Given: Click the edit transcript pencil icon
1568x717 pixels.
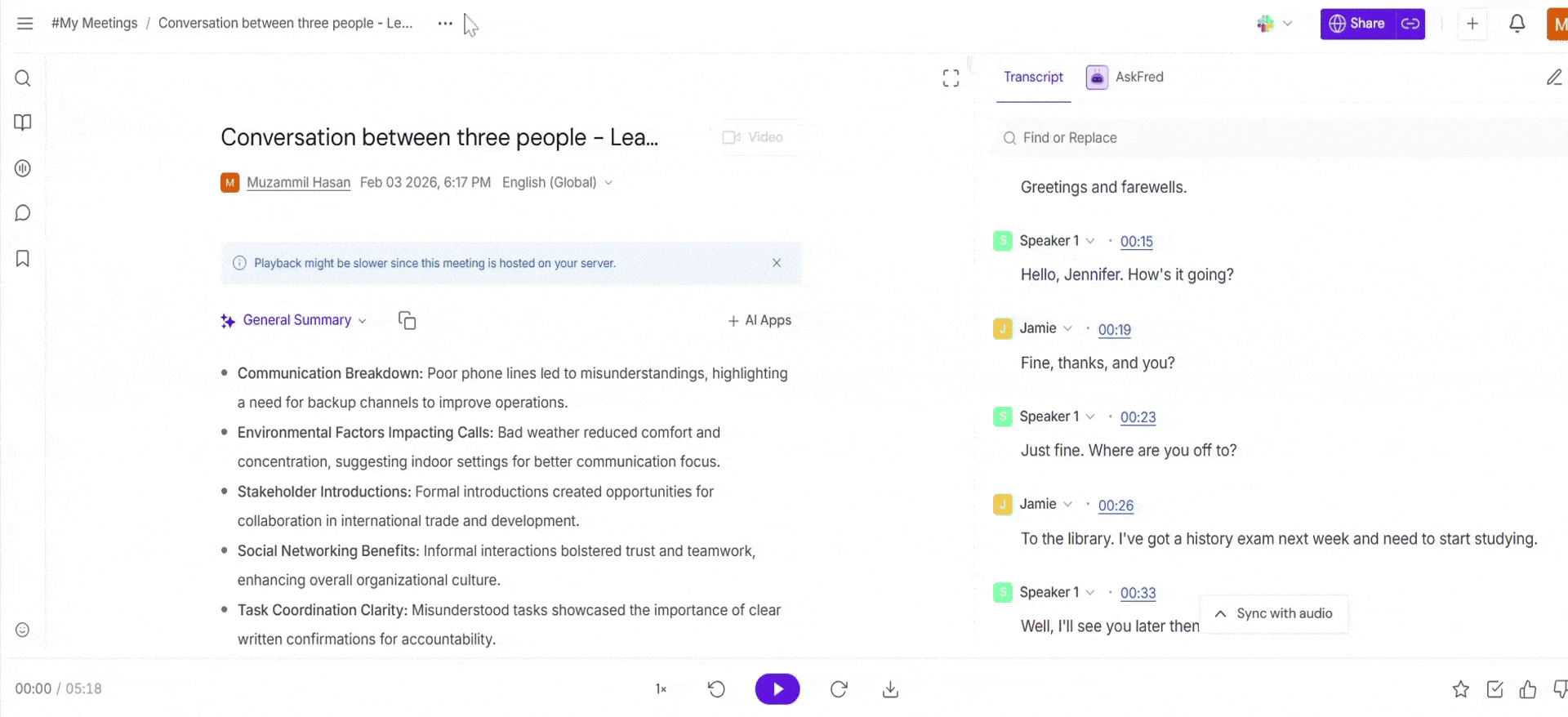Looking at the screenshot, I should click(x=1554, y=78).
